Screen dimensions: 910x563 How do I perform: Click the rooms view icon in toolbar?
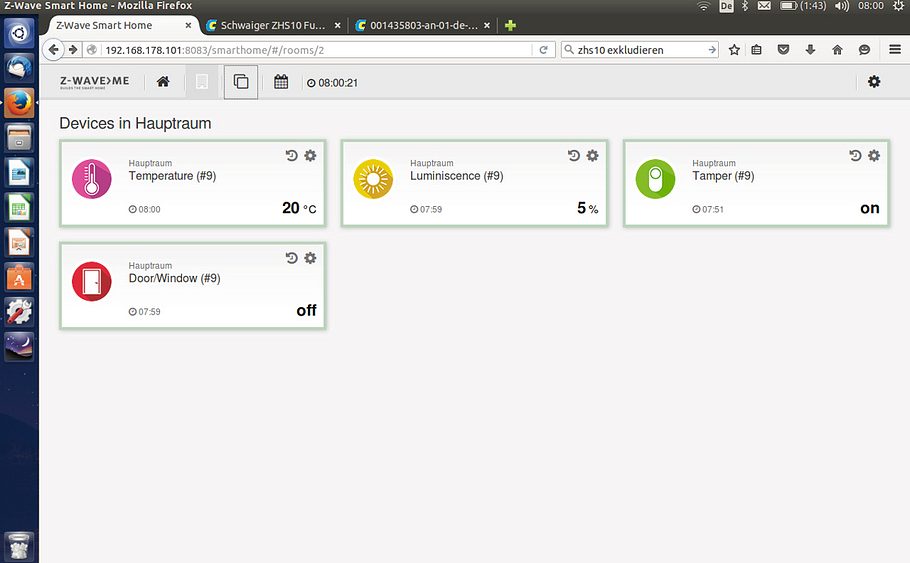pos(202,82)
